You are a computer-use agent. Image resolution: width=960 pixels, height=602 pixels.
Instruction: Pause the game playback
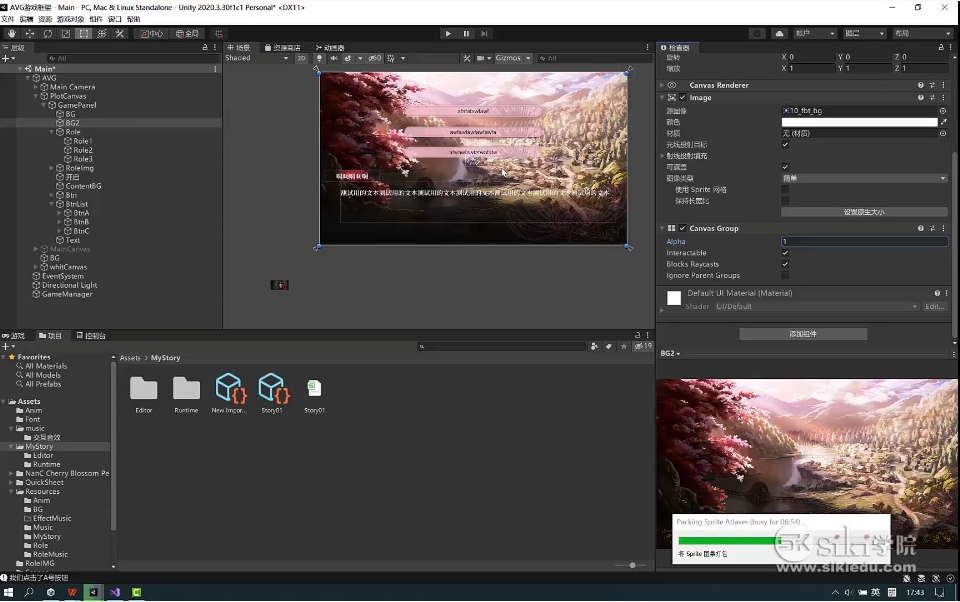coord(466,34)
